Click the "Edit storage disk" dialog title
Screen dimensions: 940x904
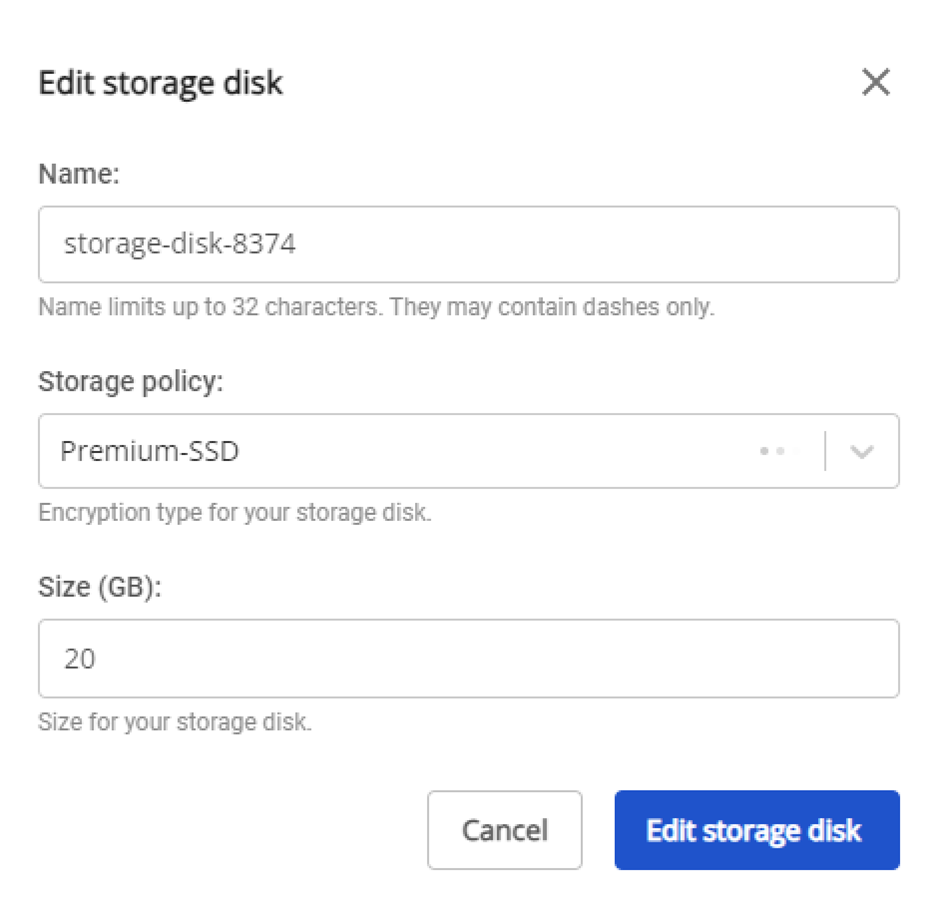pos(160,82)
